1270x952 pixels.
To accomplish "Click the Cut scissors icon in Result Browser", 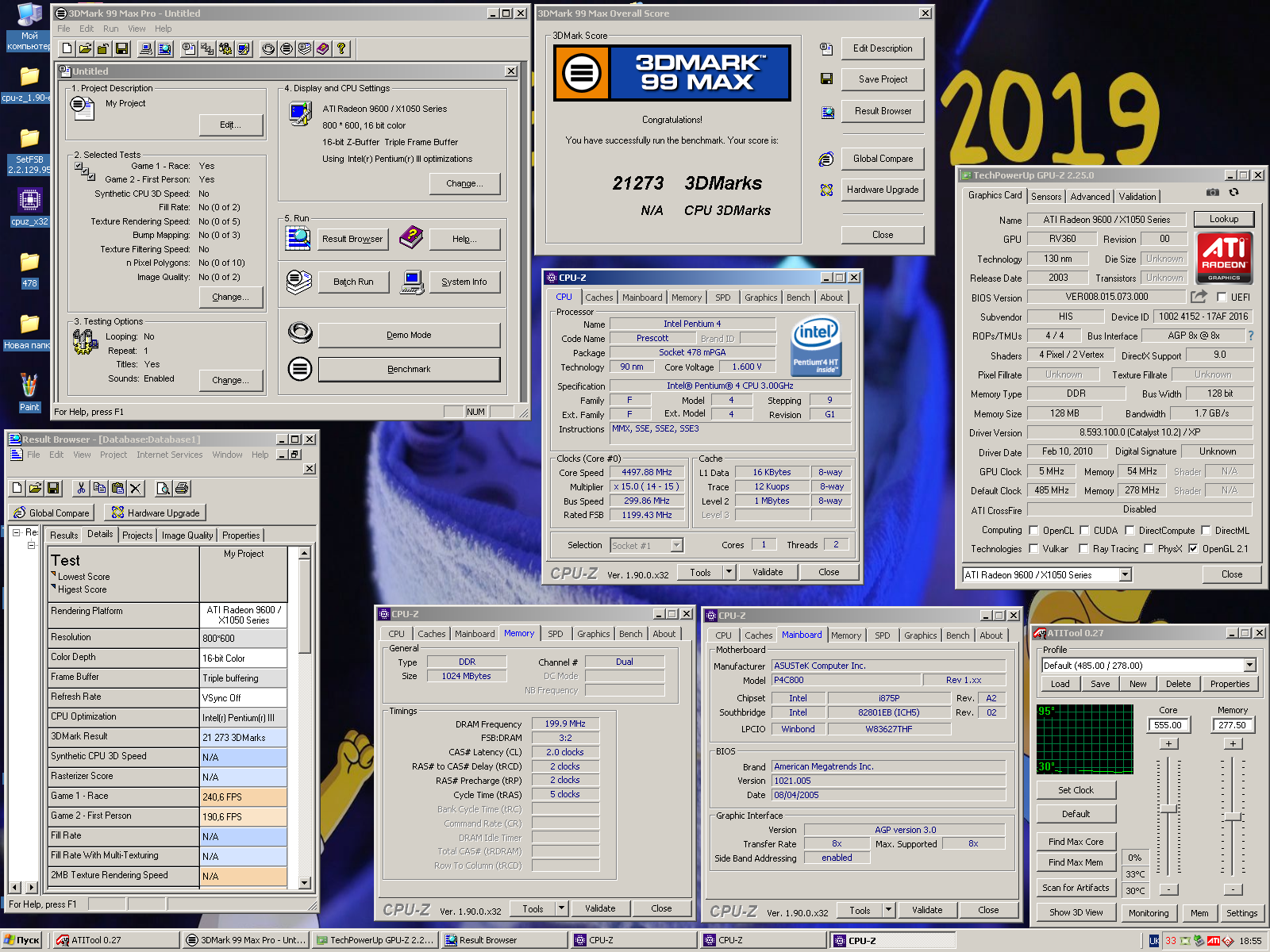I will click(x=80, y=488).
